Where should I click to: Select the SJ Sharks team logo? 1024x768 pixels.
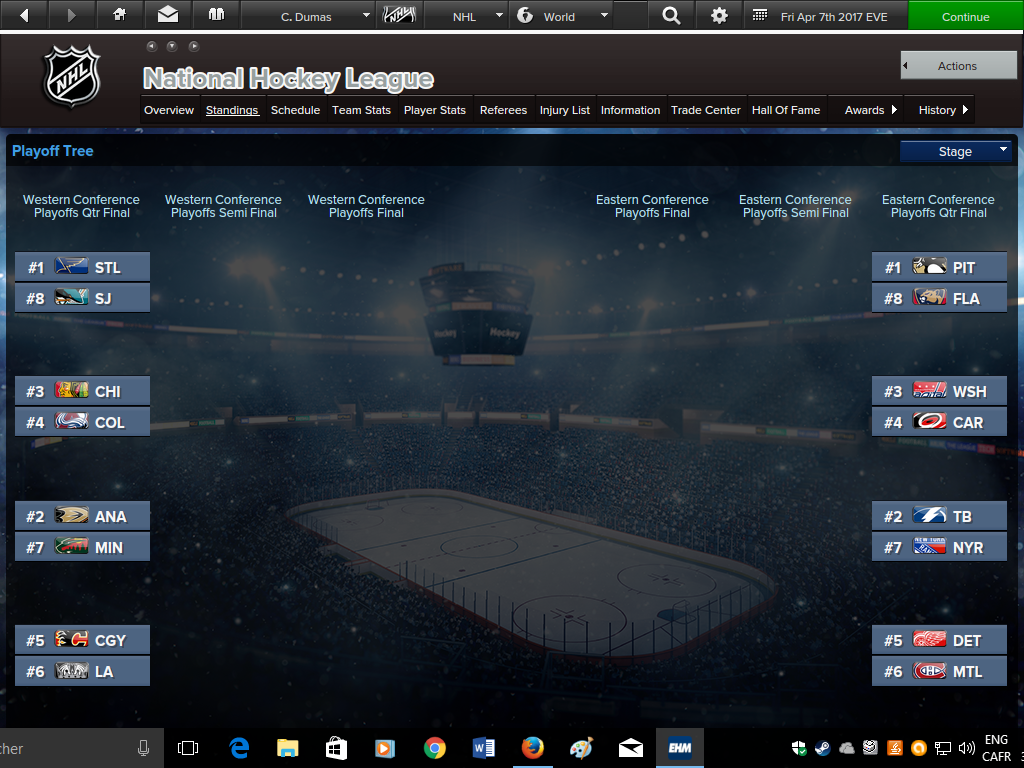71,298
